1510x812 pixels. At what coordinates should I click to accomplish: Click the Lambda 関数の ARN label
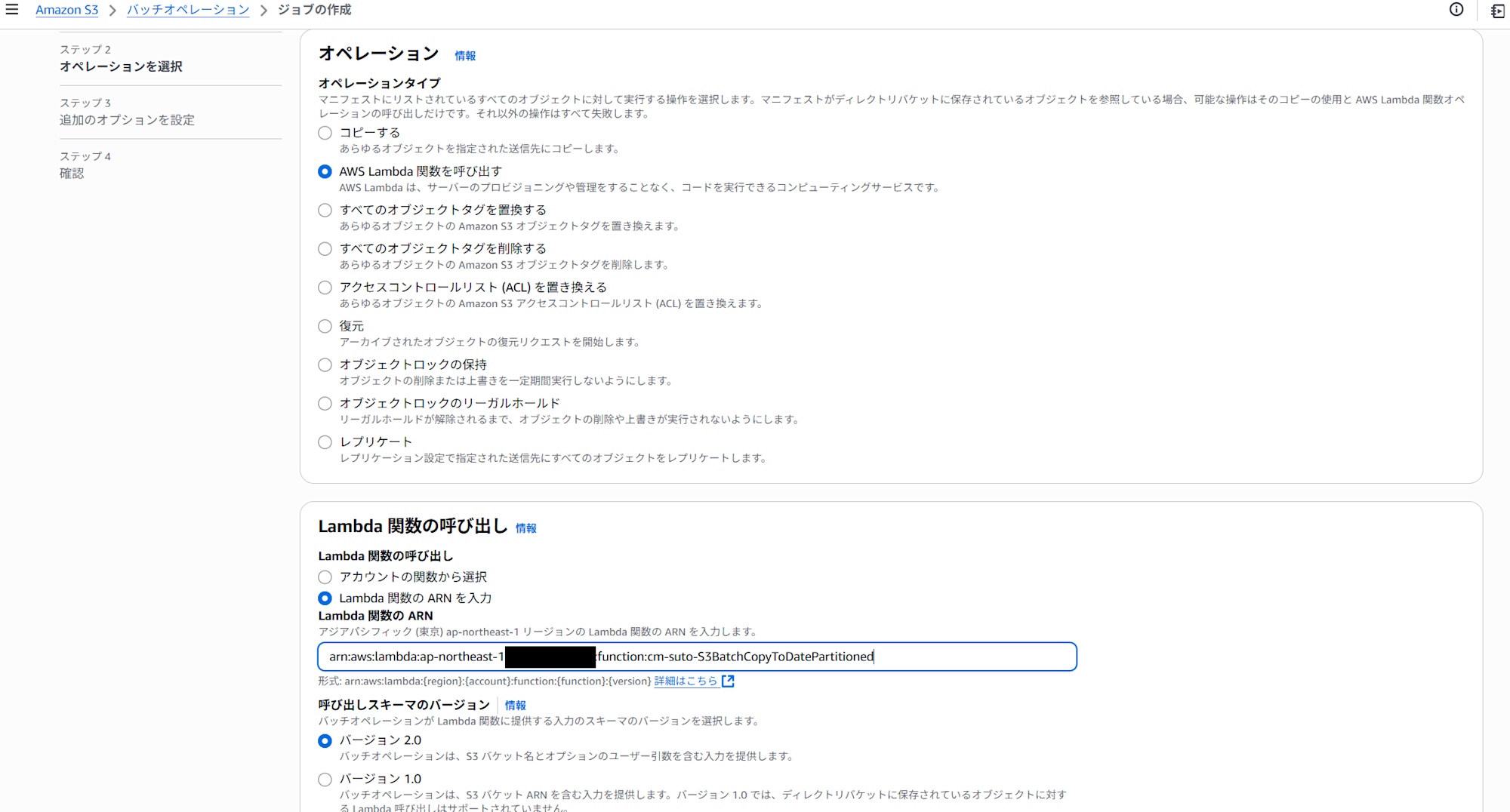tap(375, 616)
